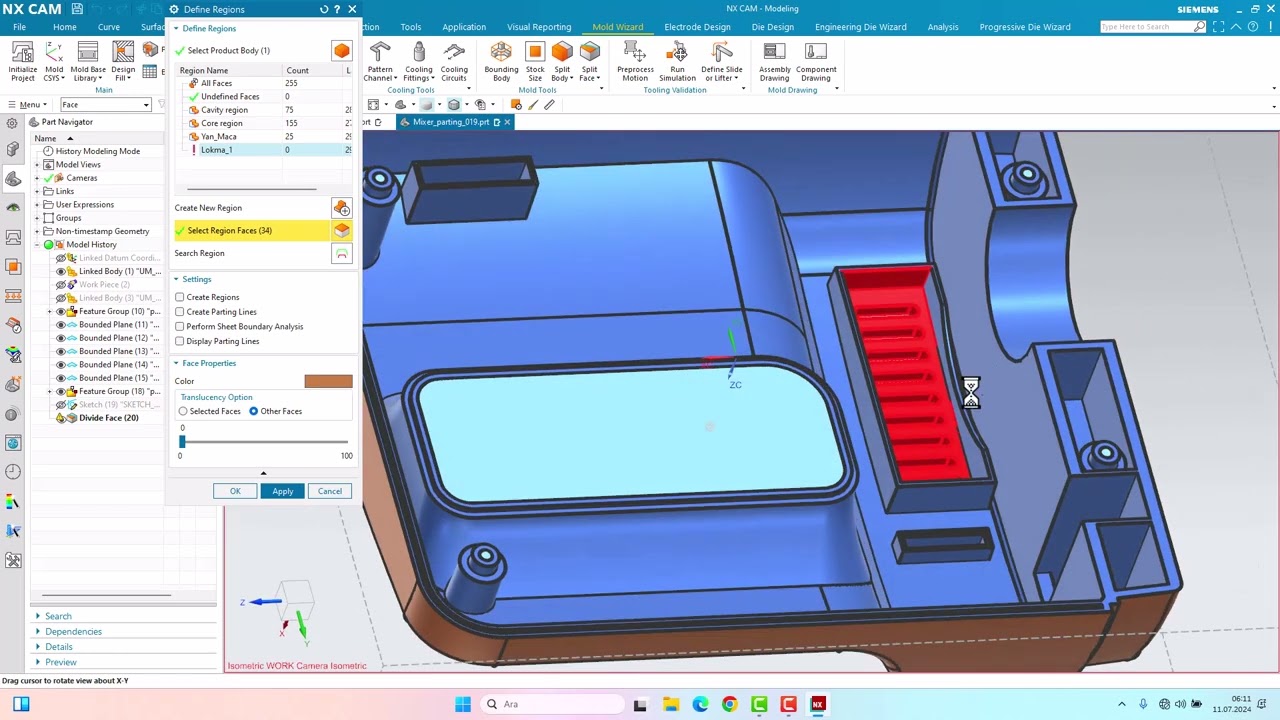
Task: Enable the Create Parting Lines checkbox
Action: 180,312
